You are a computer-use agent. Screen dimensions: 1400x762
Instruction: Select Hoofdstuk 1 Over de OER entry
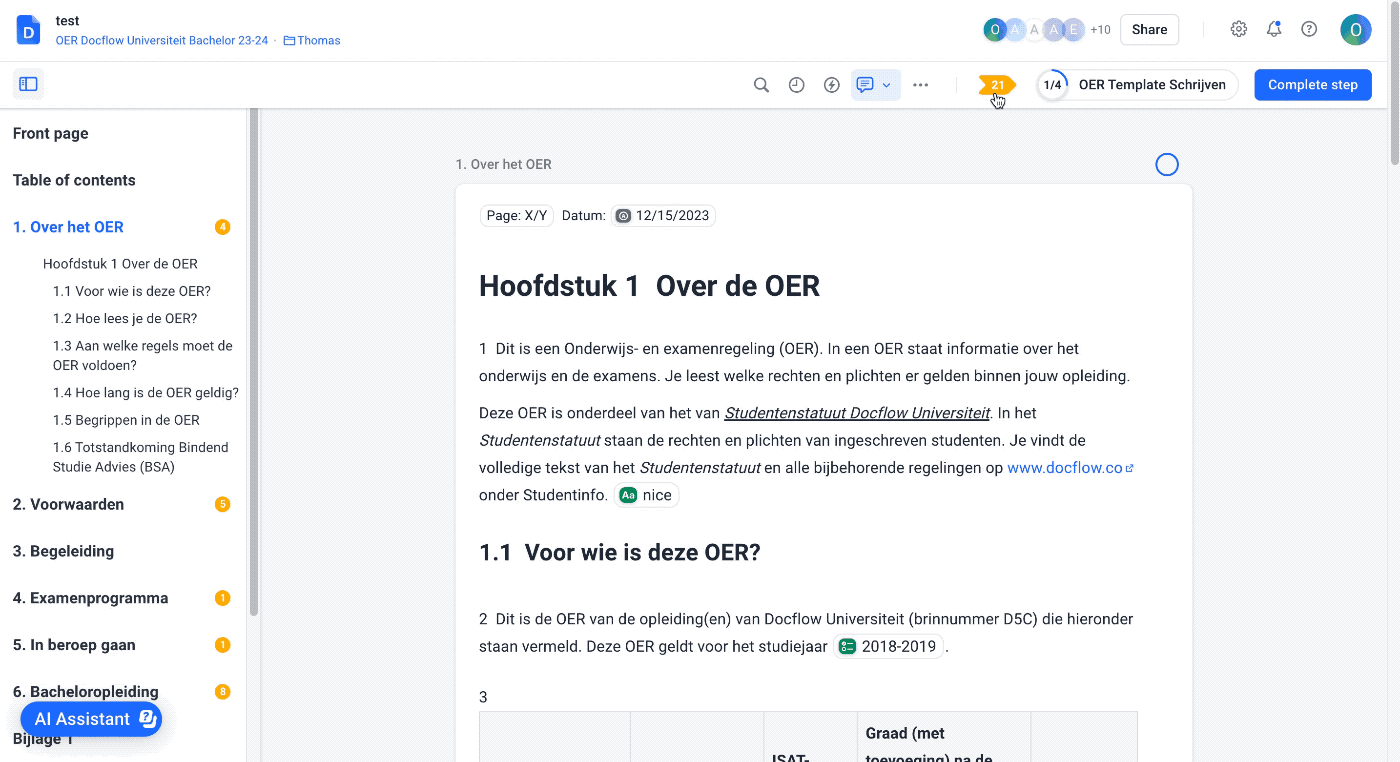coord(120,264)
